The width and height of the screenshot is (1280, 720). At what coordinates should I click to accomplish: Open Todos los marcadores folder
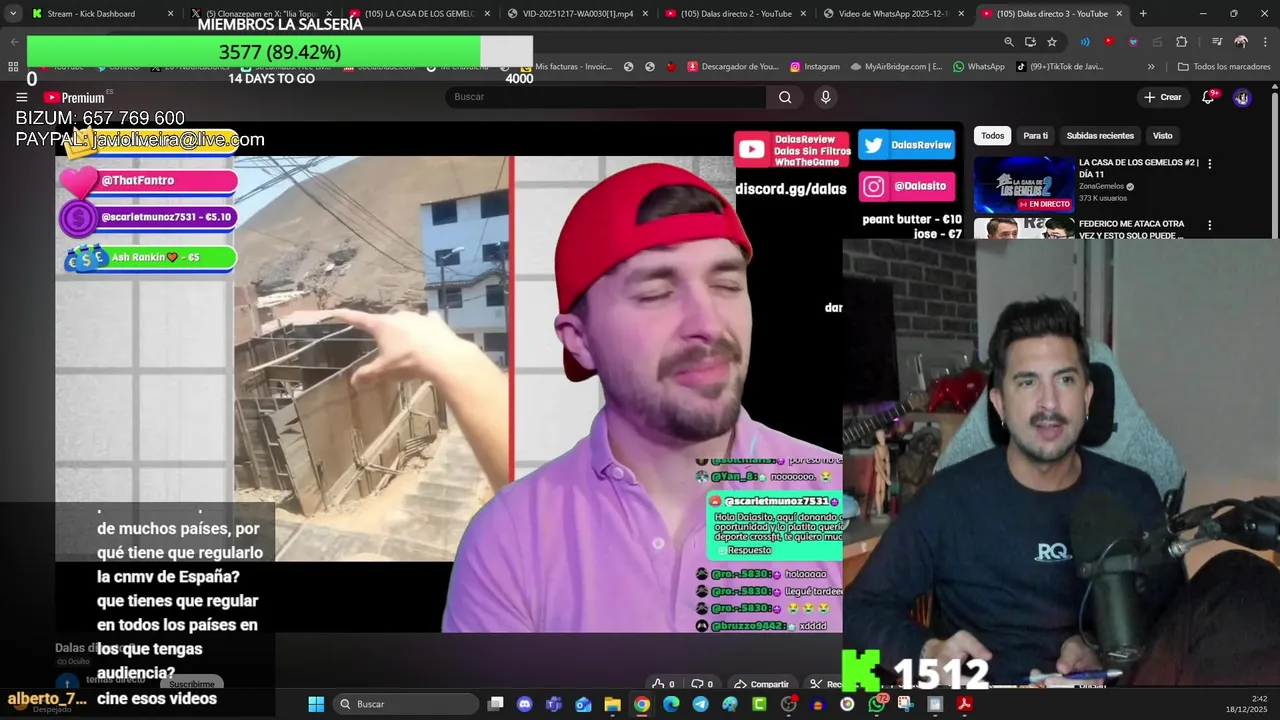1224,67
